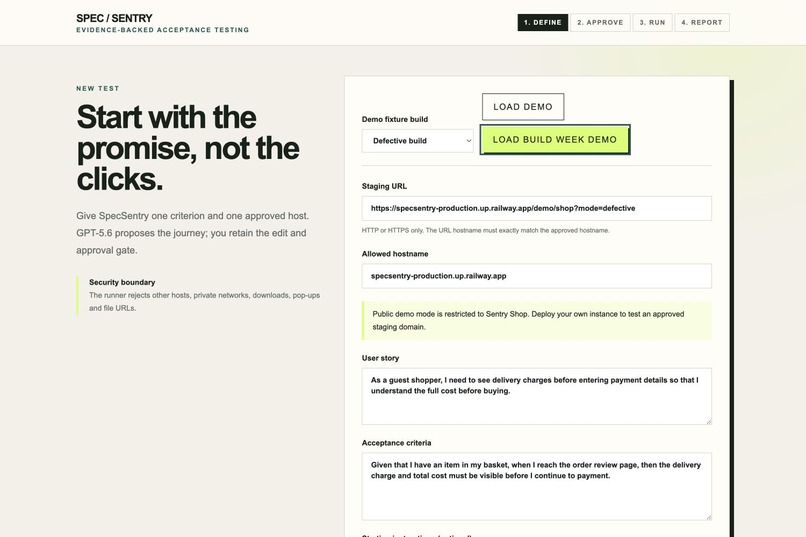The image size is (806, 537).
Task: Click the SPEC / SENTRY logo title
Action: pyautogui.click(x=114, y=18)
